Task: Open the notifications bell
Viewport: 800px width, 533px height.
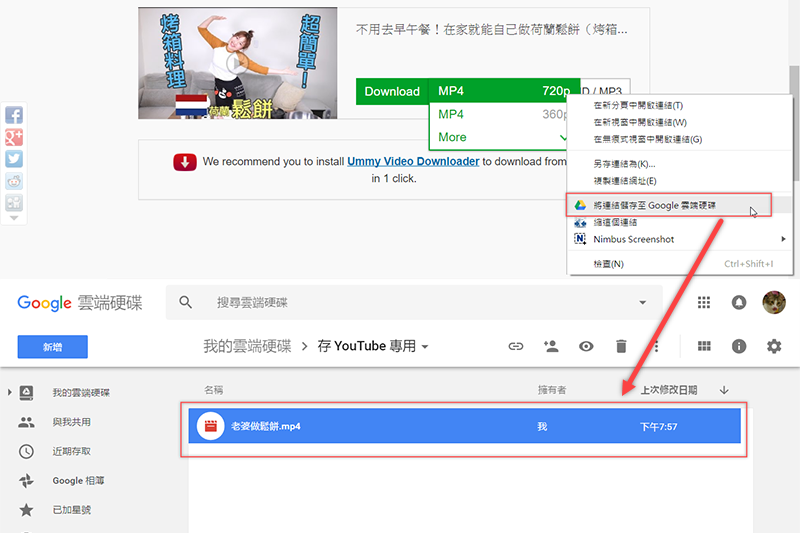Action: click(x=739, y=302)
